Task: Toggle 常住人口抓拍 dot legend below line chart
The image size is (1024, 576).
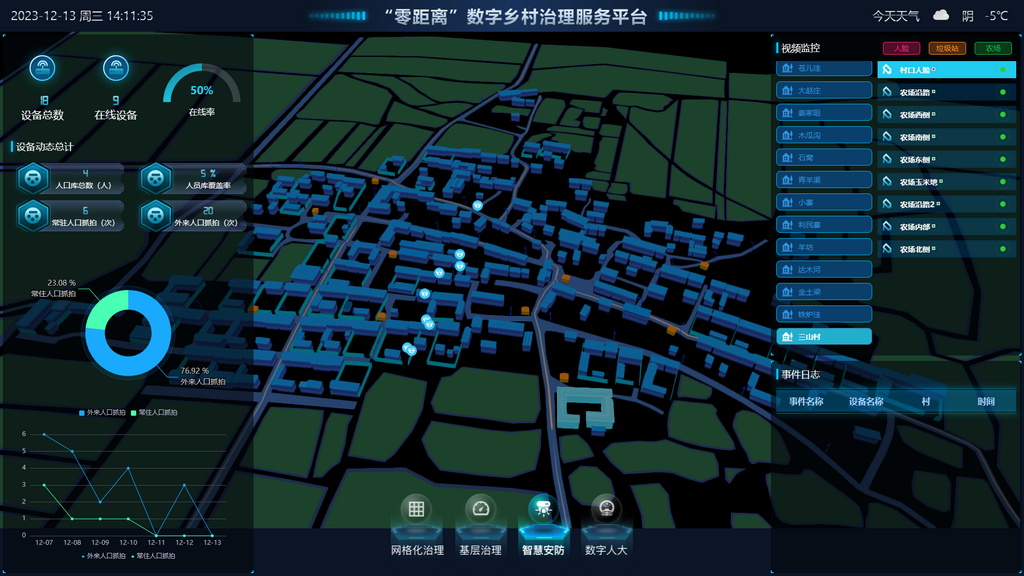Action: [x=153, y=556]
